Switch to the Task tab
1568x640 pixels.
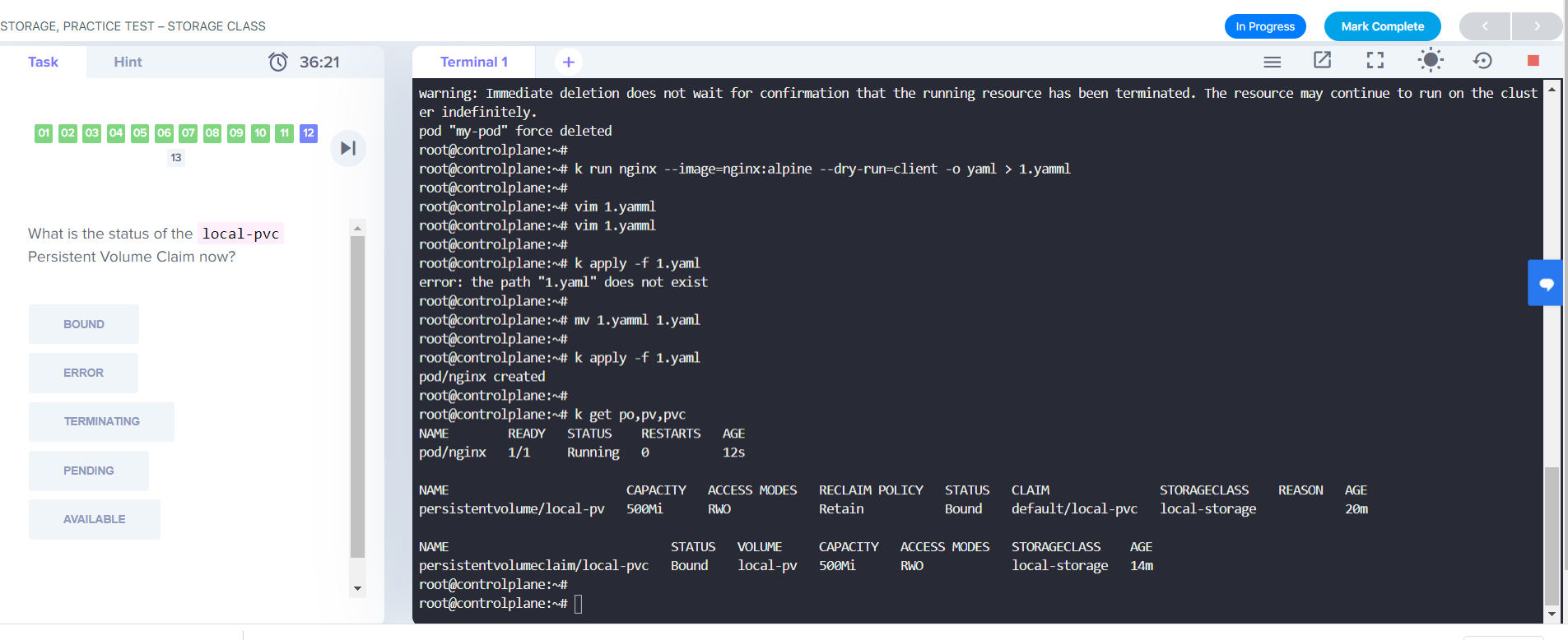click(43, 62)
